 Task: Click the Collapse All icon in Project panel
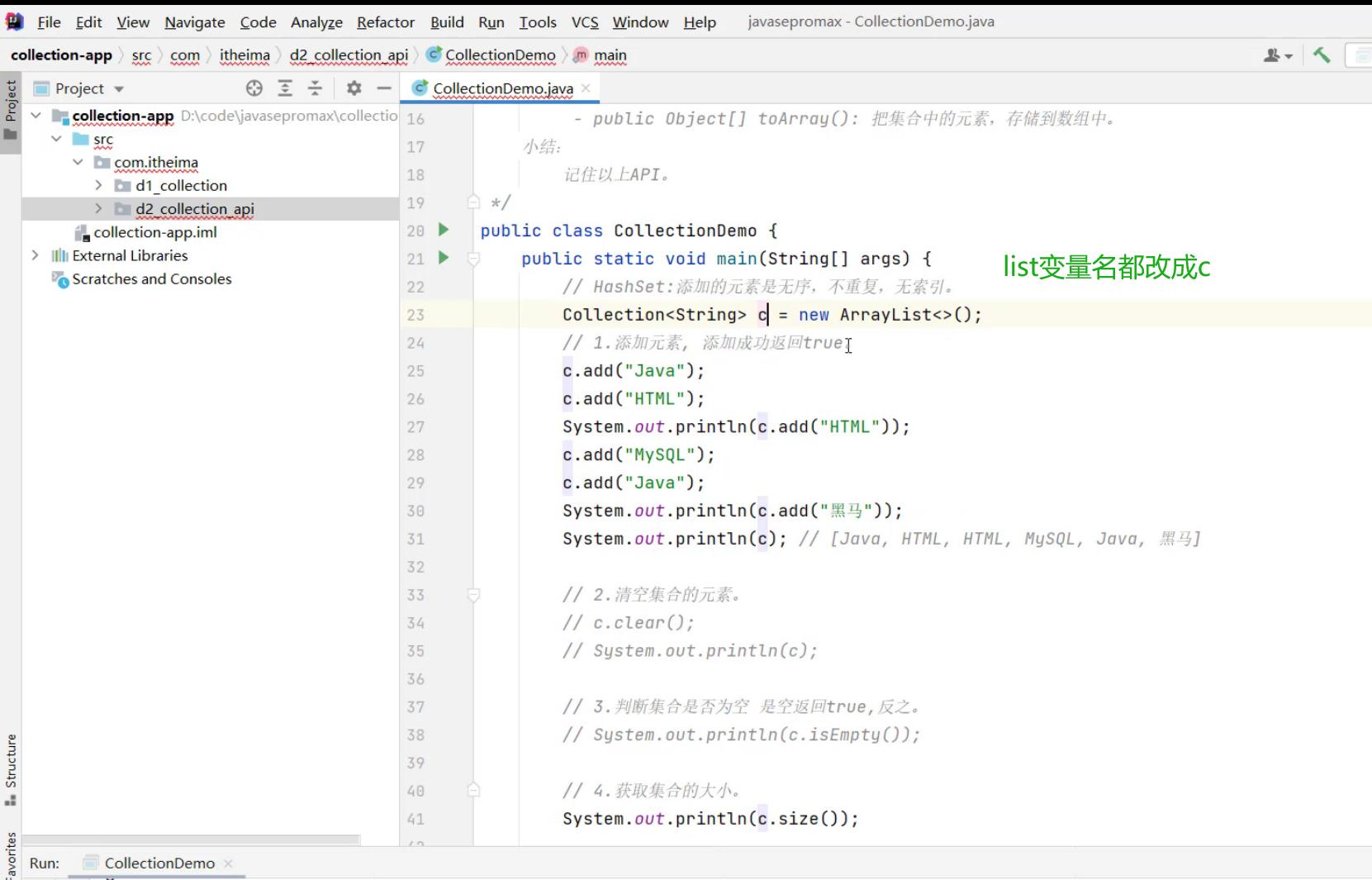315,88
